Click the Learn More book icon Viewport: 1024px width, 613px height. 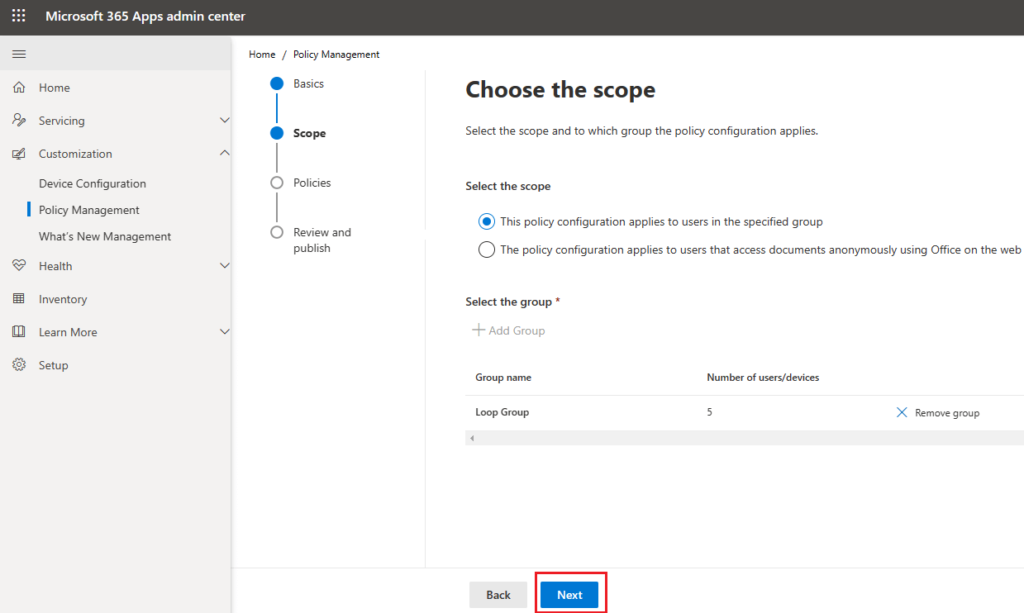19,332
